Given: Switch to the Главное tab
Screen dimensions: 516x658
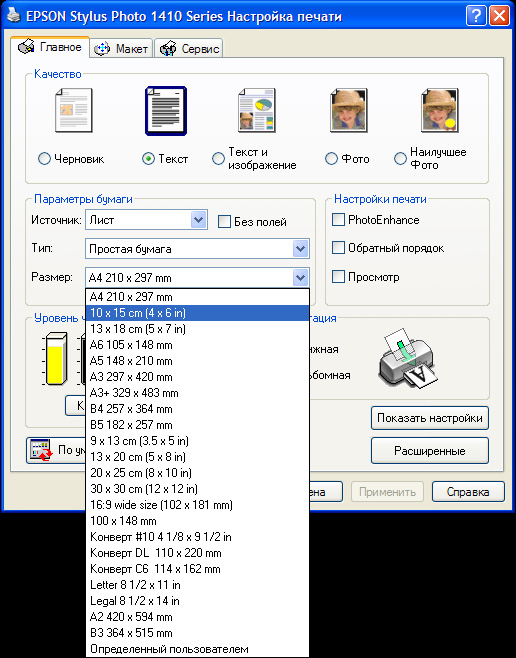Looking at the screenshot, I should 50,47.
